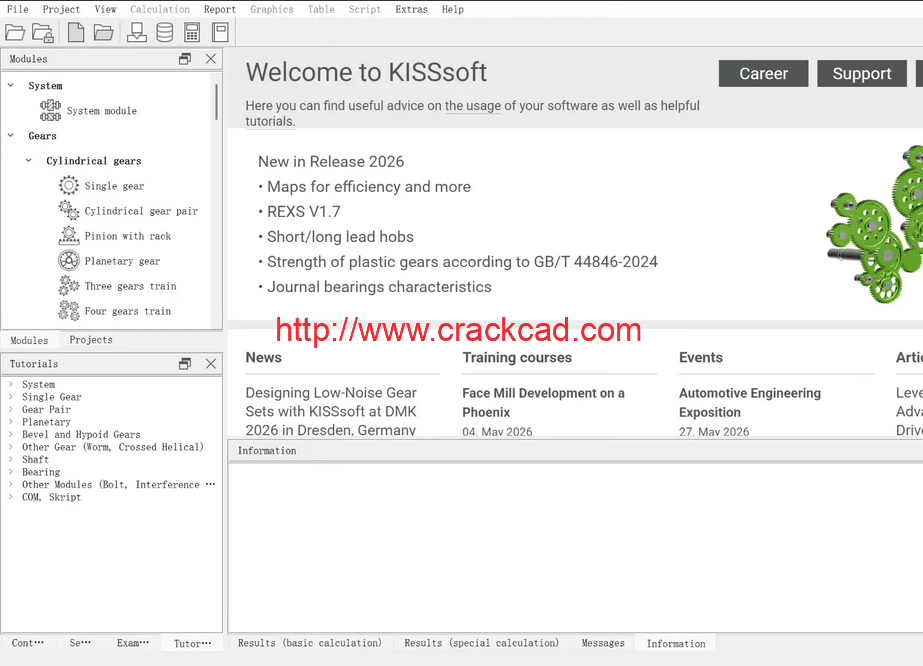This screenshot has height=666, width=923.
Task: Open the Results (special calculation) tab
Action: (x=482, y=643)
